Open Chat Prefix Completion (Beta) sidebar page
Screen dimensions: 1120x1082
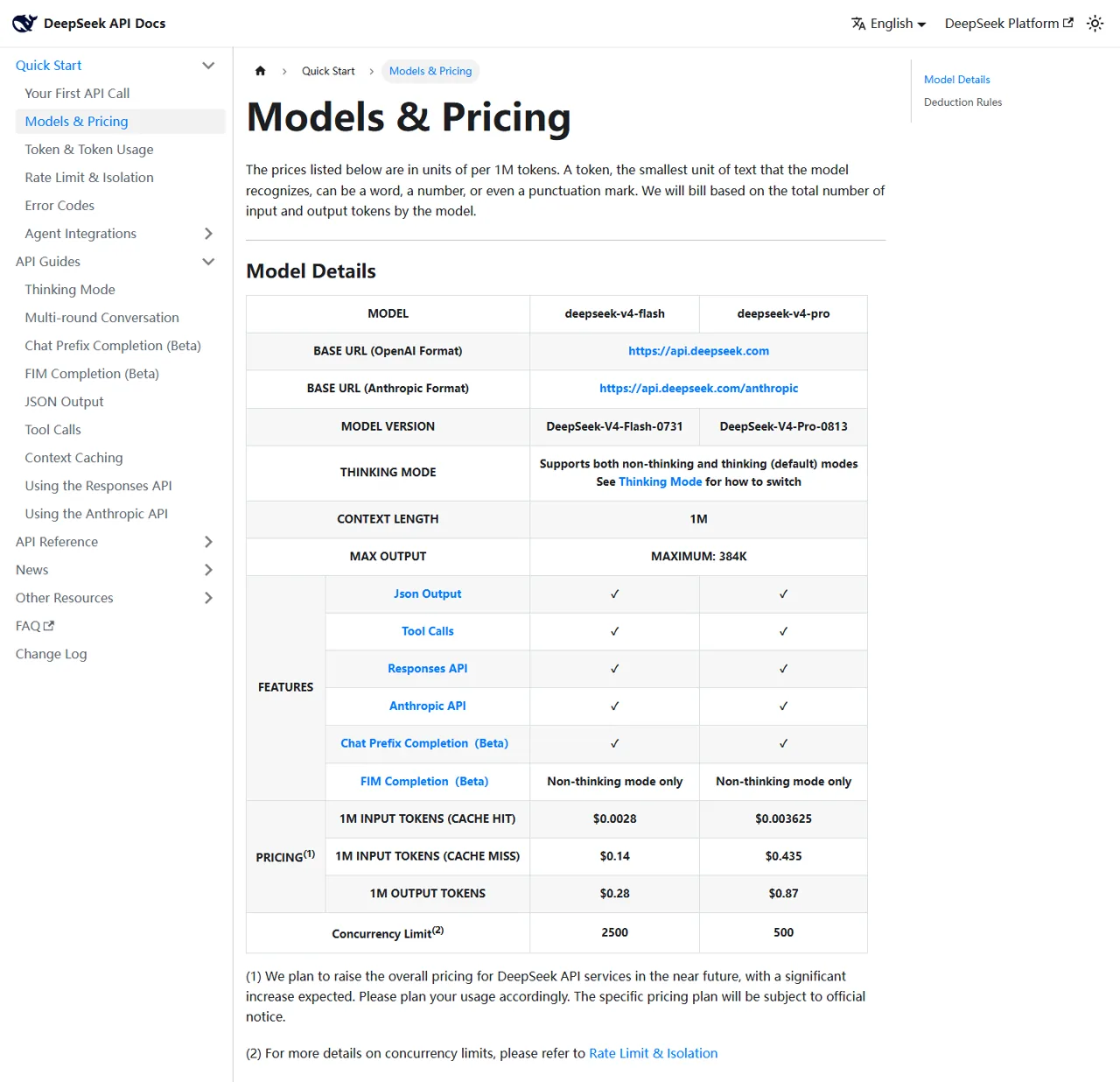point(113,346)
